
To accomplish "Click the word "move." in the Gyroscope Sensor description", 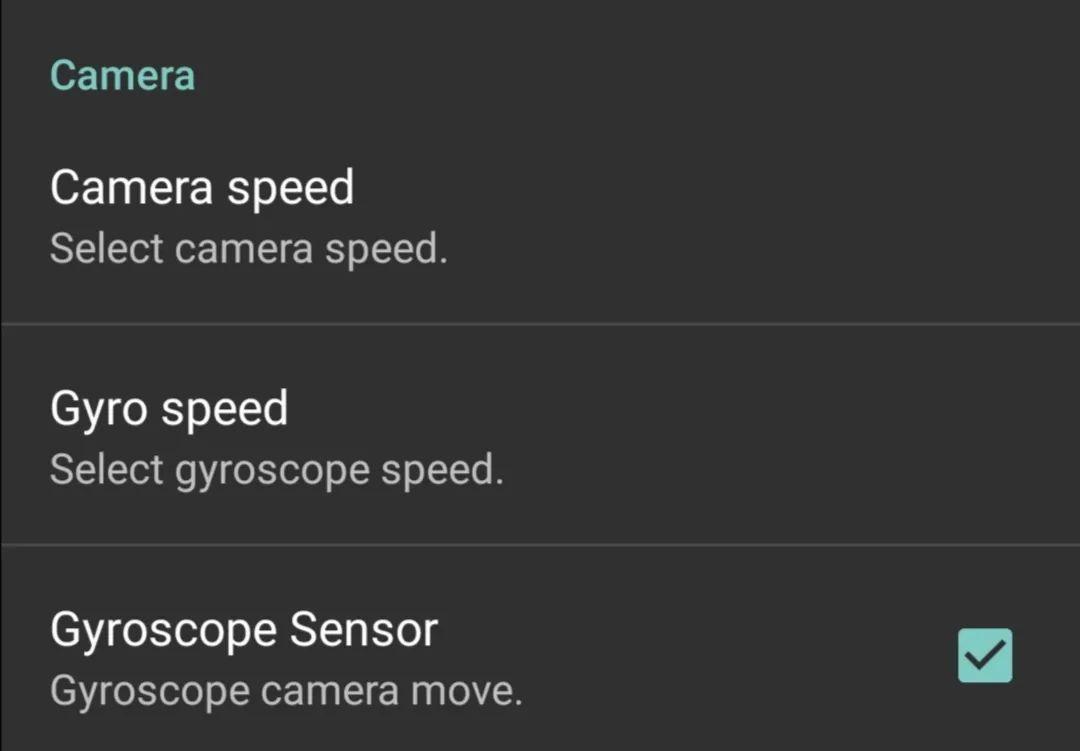I will (477, 691).
